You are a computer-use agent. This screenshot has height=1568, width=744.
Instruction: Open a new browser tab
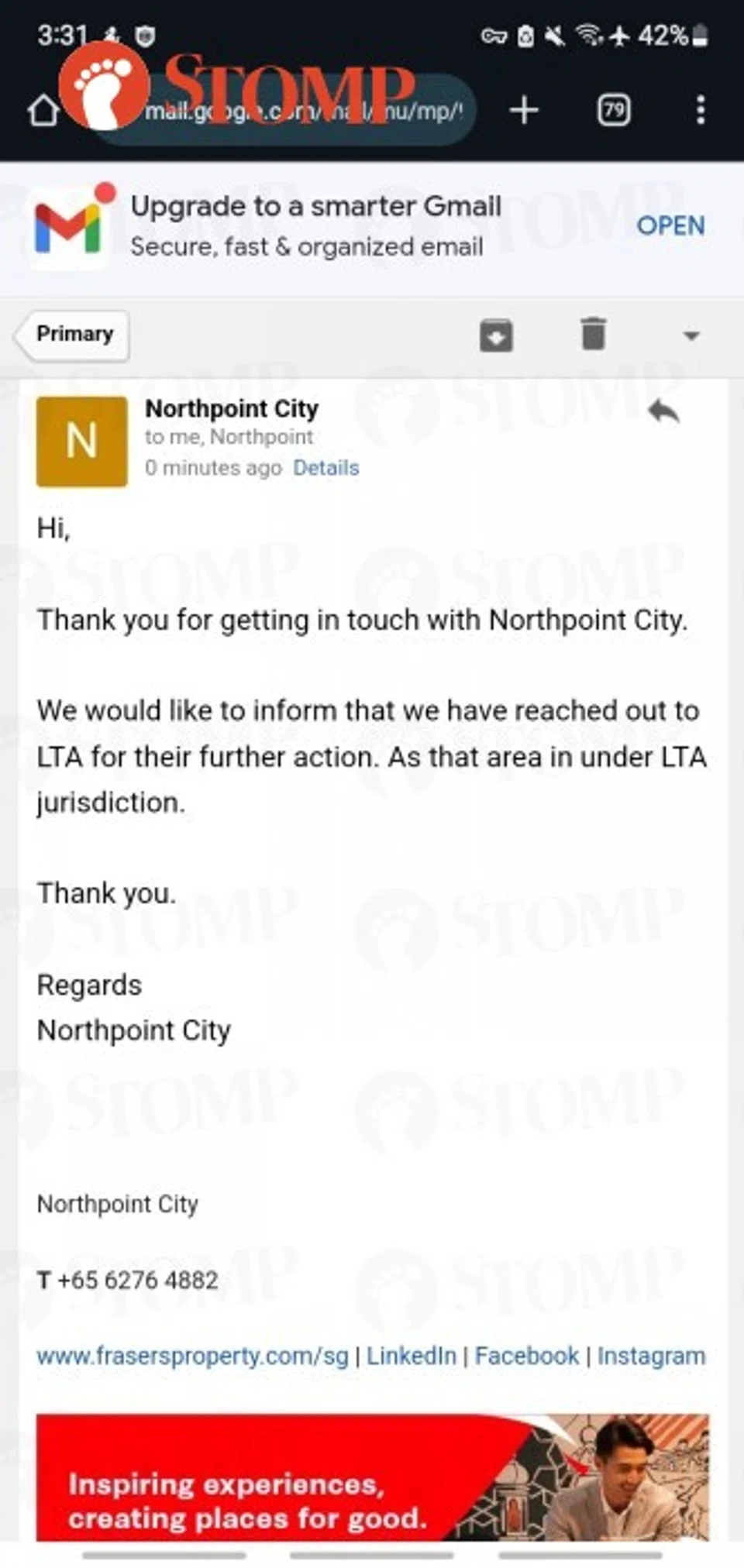pyautogui.click(x=524, y=110)
